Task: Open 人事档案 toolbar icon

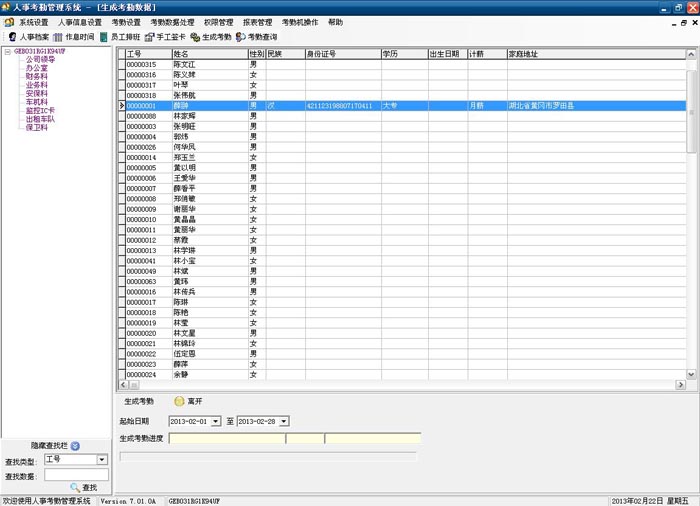Action: [28, 36]
